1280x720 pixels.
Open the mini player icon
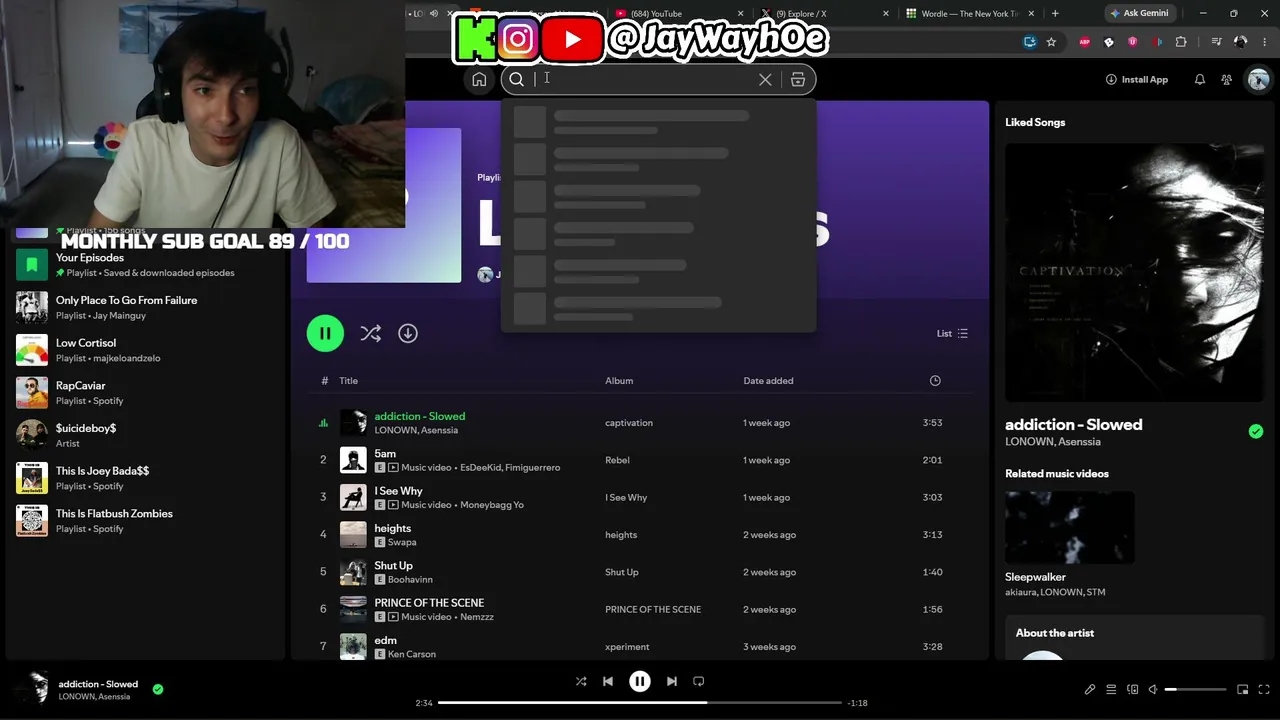coord(1243,689)
